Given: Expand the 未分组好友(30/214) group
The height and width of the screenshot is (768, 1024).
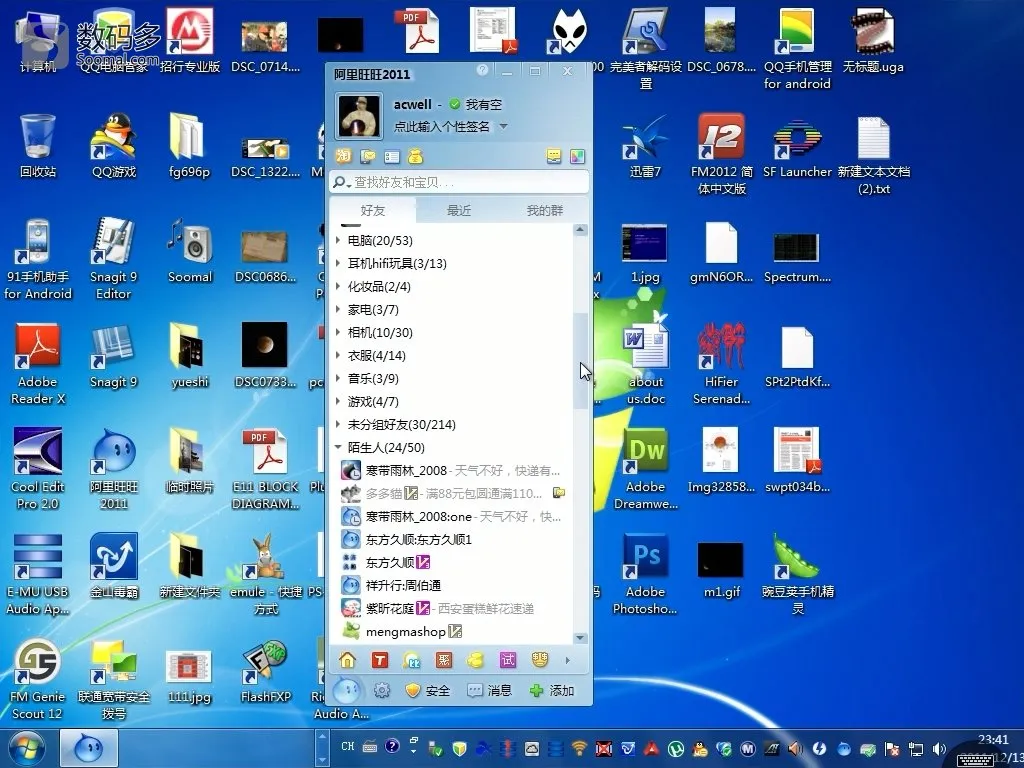Looking at the screenshot, I should [x=338, y=424].
